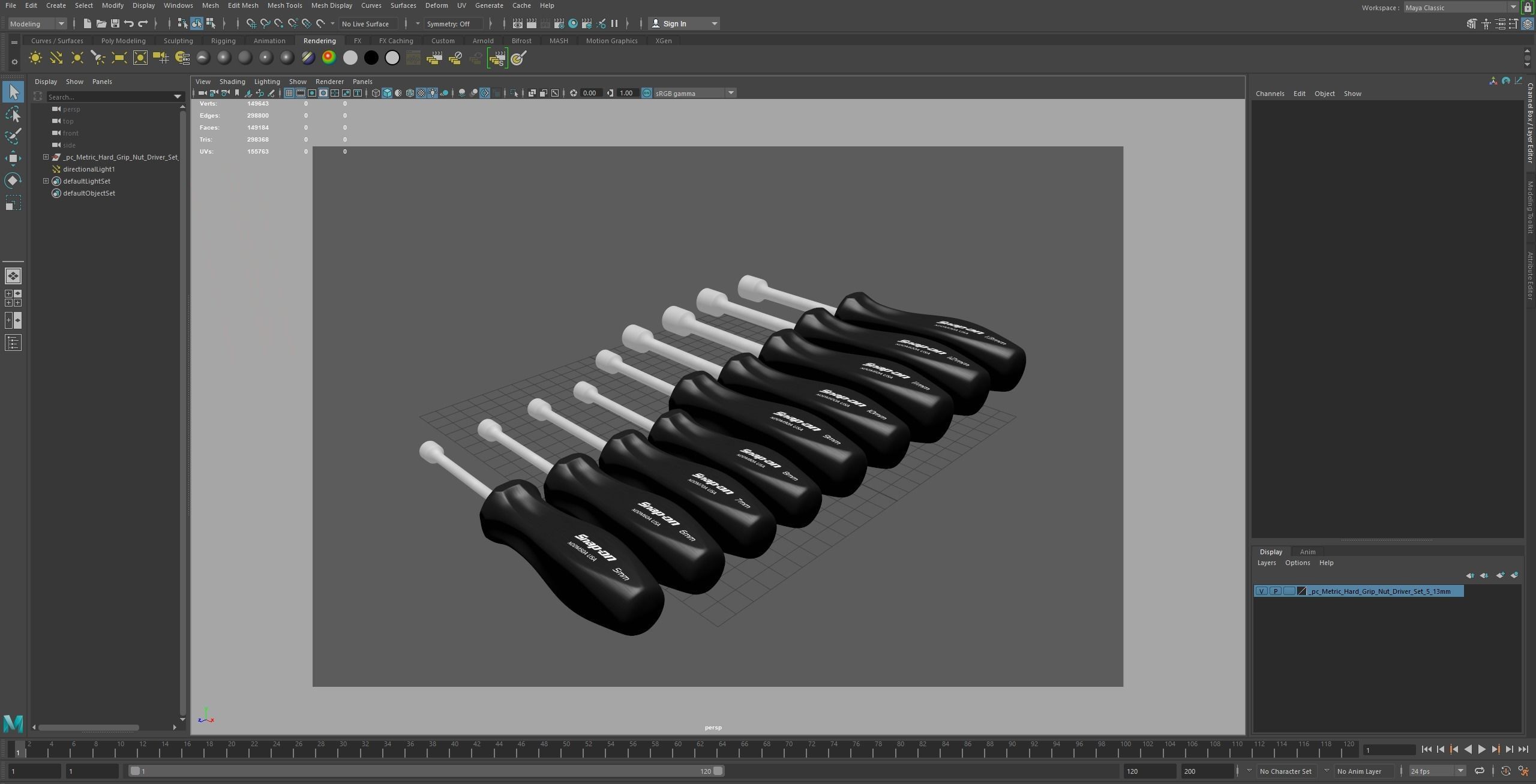
Task: Toggle viewport grid display
Action: click(x=289, y=93)
